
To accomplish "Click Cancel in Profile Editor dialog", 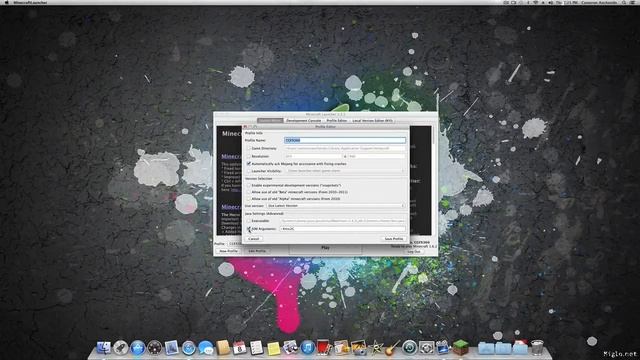I will point(253,238).
